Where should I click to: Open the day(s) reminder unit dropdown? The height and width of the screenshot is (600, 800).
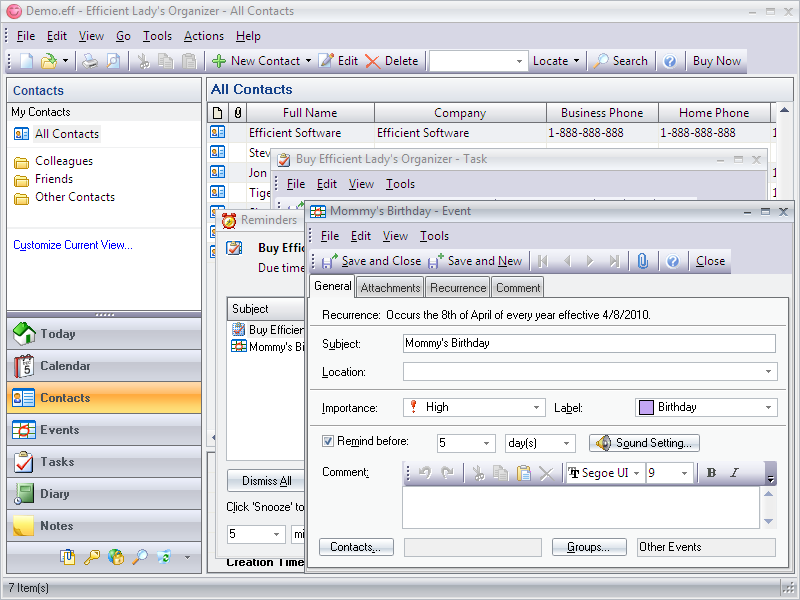coord(567,443)
